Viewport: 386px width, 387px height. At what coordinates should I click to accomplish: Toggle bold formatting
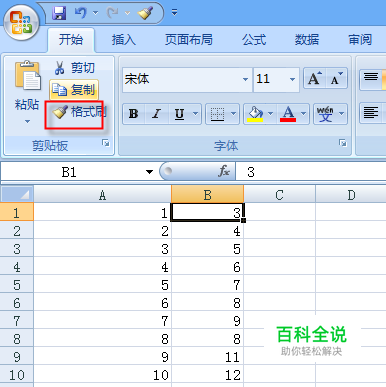[134, 114]
